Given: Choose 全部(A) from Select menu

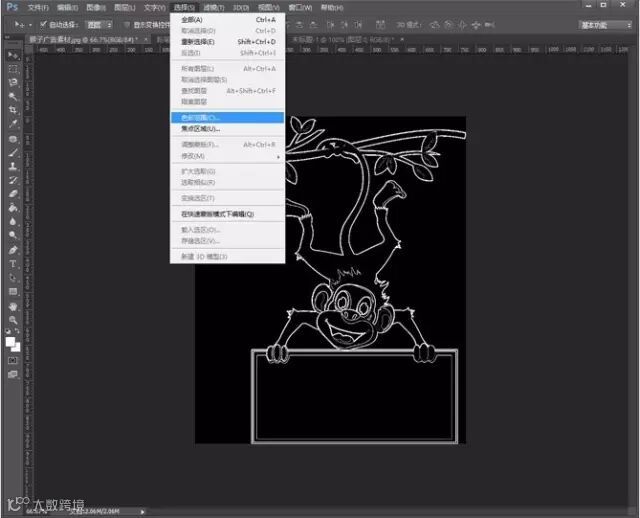Looking at the screenshot, I should point(227,20).
